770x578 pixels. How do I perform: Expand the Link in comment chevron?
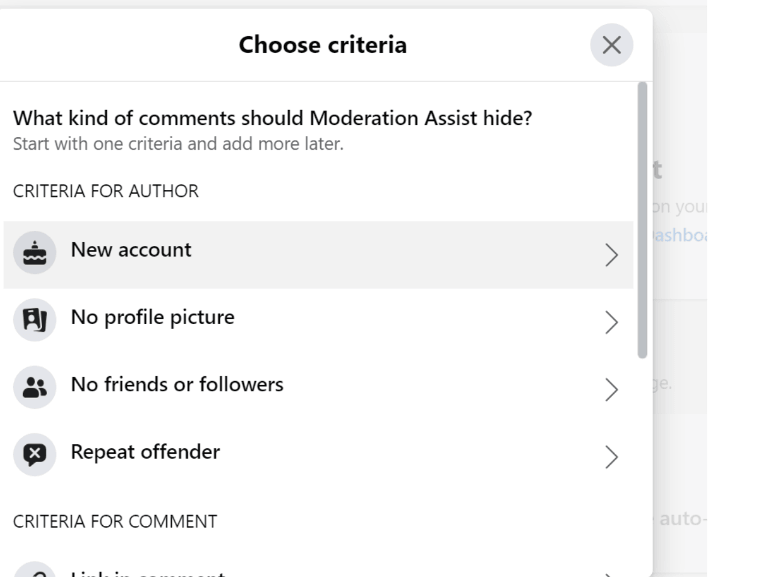[611, 573]
